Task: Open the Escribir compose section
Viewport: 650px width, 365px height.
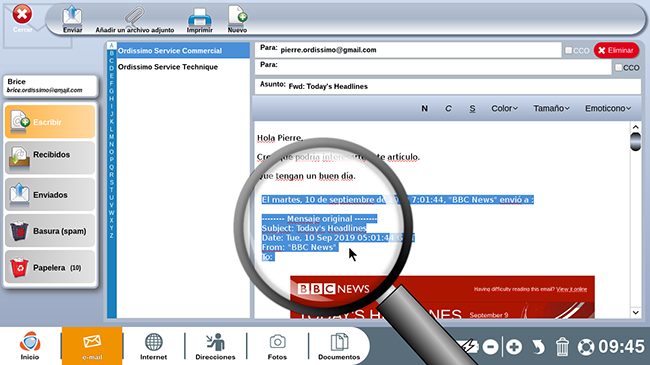Action: click(50, 122)
